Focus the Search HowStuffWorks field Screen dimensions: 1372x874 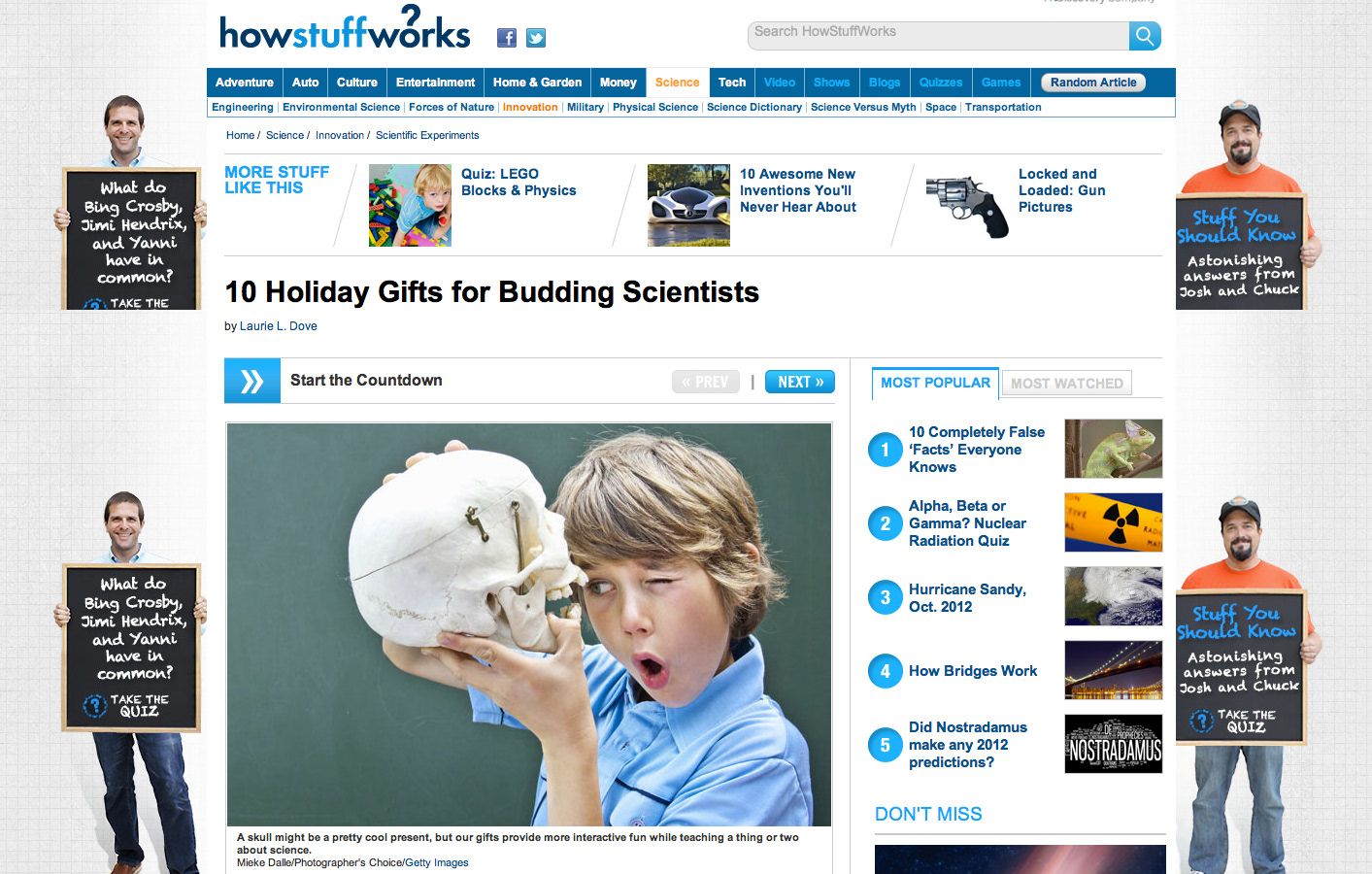[x=939, y=36]
